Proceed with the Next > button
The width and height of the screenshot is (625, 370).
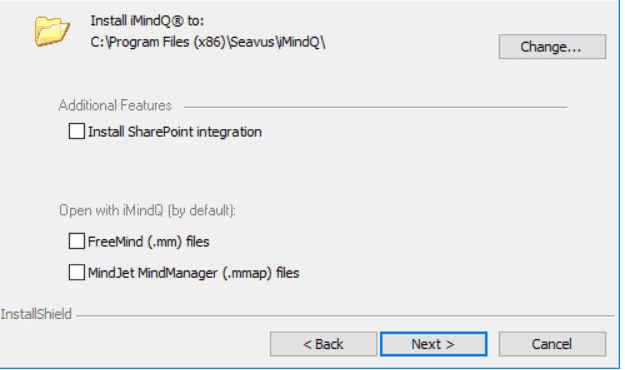click(433, 344)
